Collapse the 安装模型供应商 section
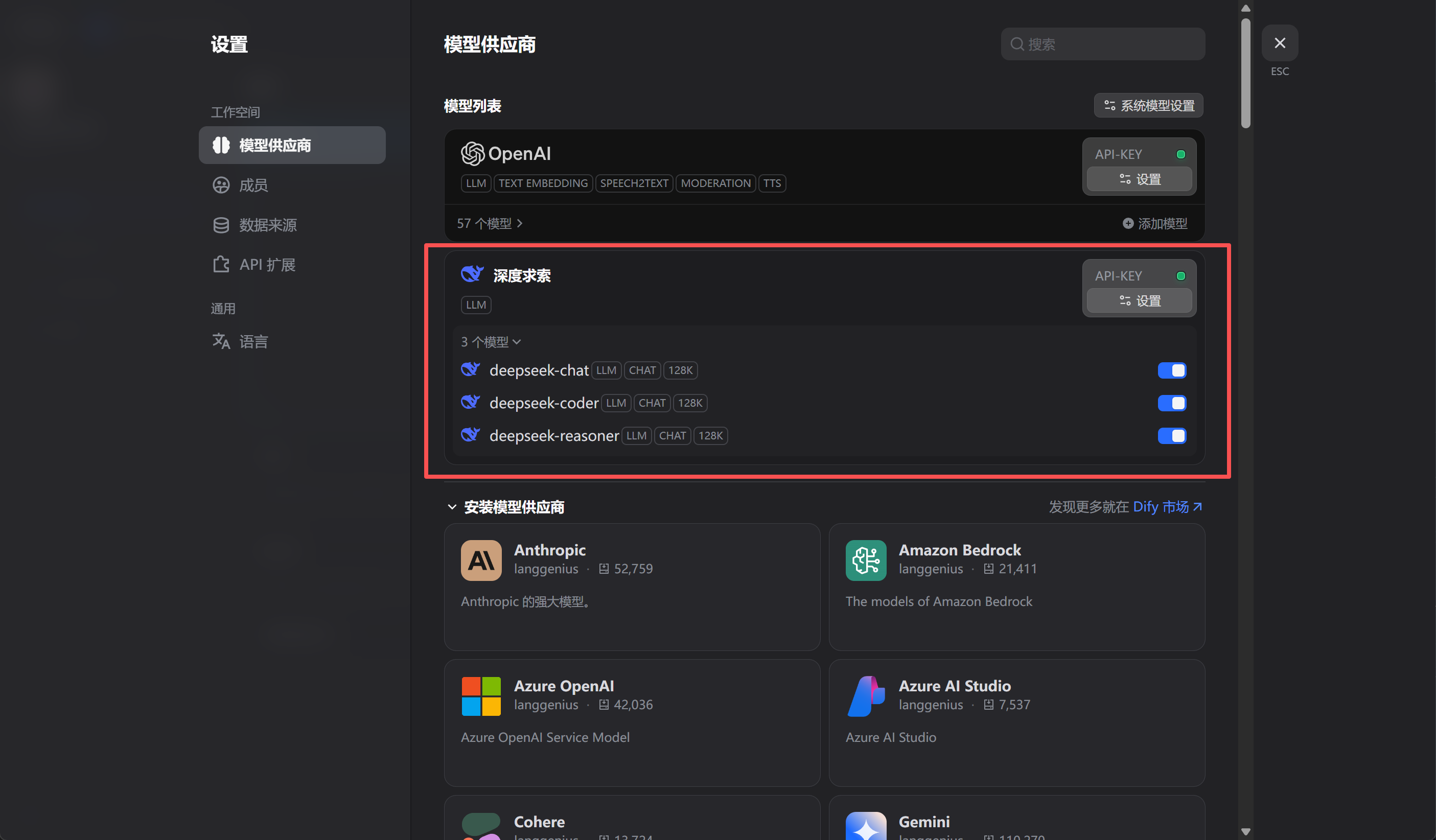Image resolution: width=1436 pixels, height=840 pixels. click(452, 507)
